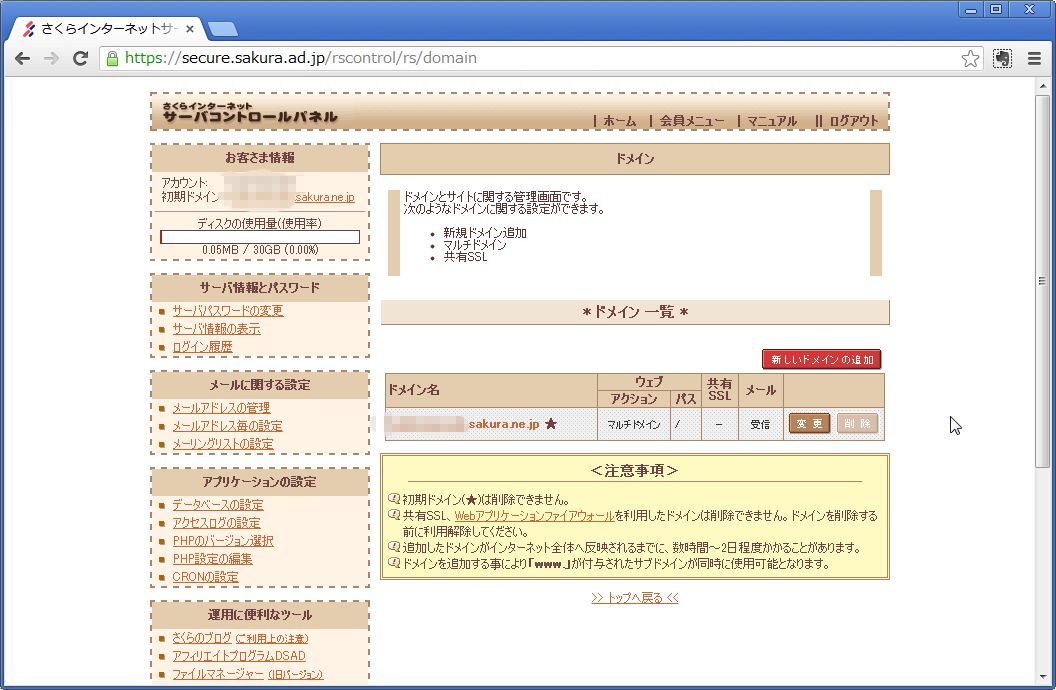Click the disk usage progress bar
The height and width of the screenshot is (690, 1056).
pos(260,237)
